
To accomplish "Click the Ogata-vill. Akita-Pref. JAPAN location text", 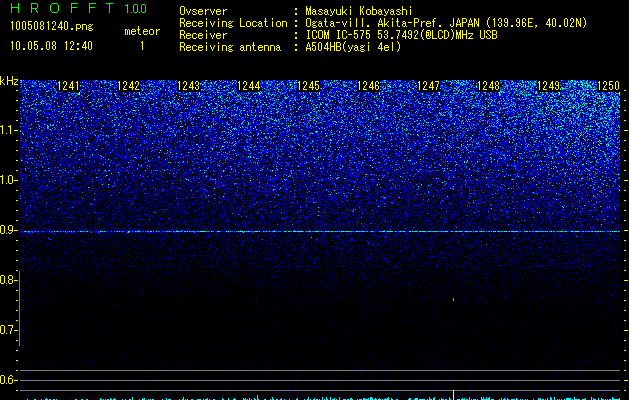I will click(x=446, y=23).
